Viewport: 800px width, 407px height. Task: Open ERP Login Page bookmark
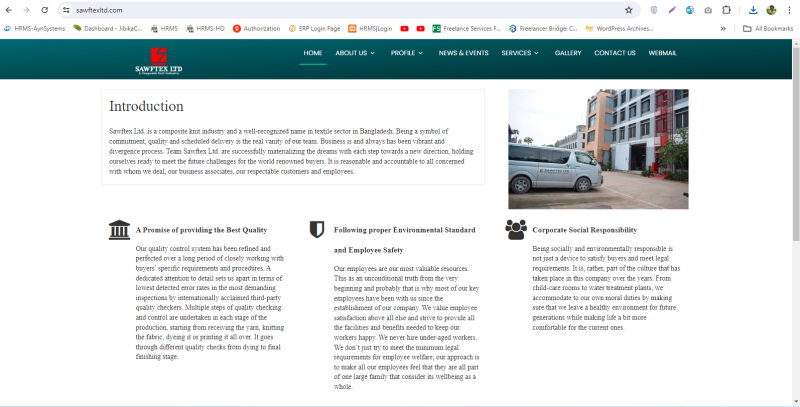point(314,29)
